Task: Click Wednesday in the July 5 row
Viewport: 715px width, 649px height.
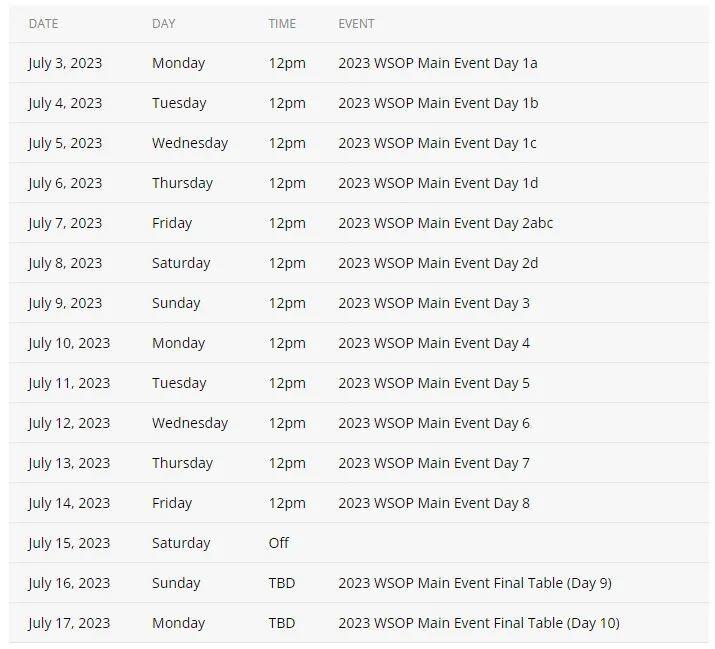Action: (190, 143)
